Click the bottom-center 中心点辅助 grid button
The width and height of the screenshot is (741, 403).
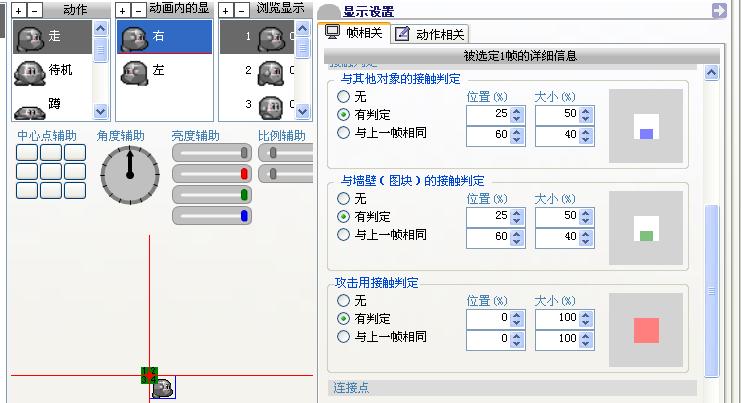click(x=51, y=190)
